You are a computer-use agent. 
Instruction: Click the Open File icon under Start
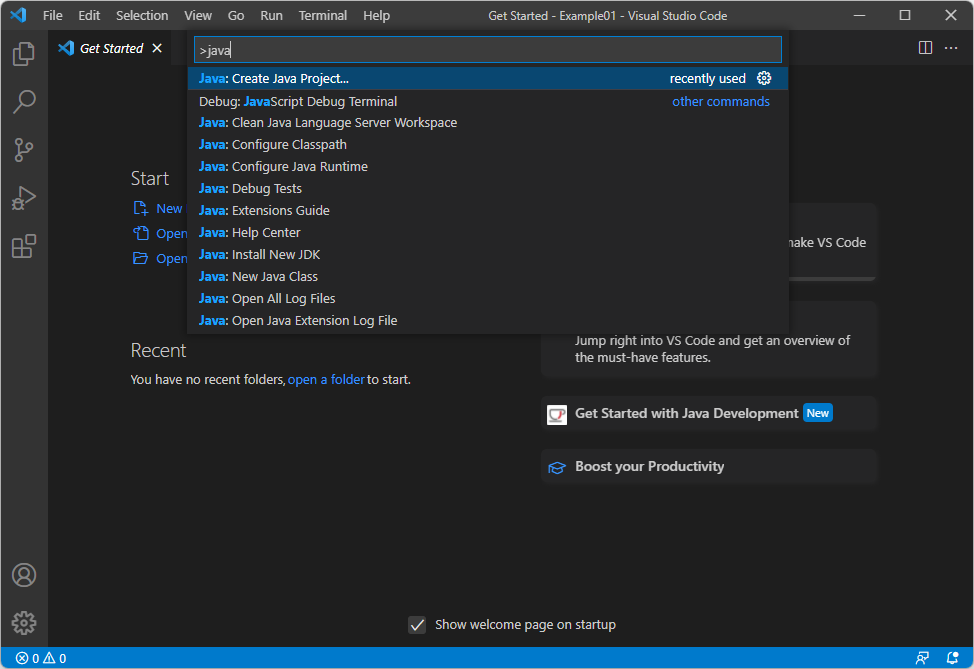pos(140,233)
